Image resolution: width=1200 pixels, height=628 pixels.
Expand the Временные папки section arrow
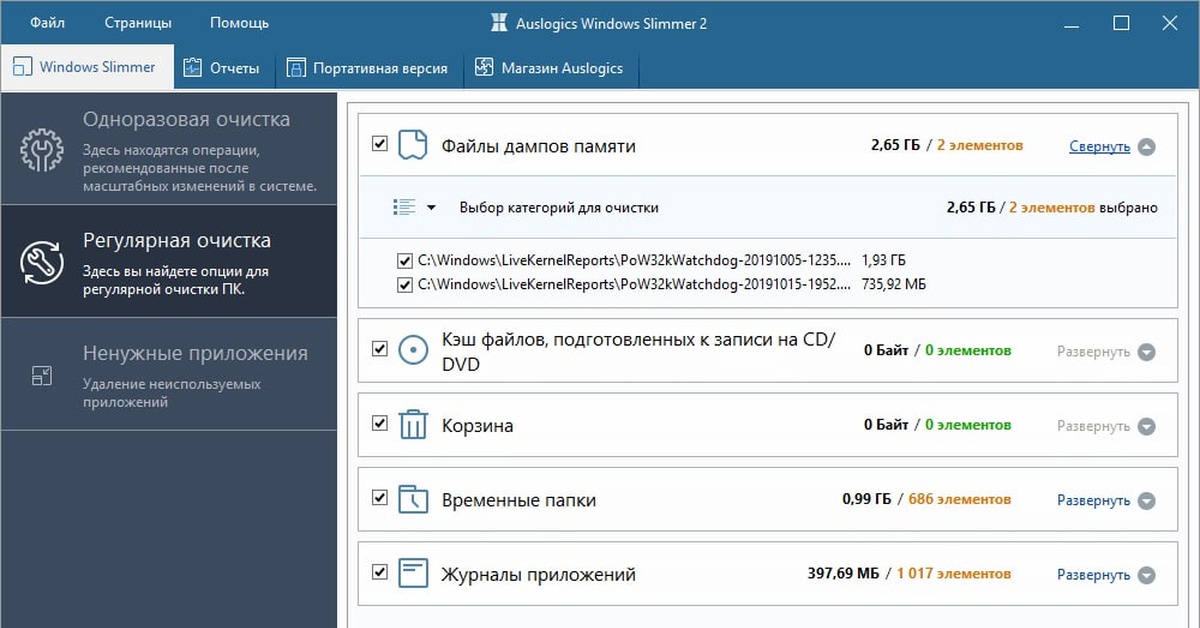(1146, 501)
